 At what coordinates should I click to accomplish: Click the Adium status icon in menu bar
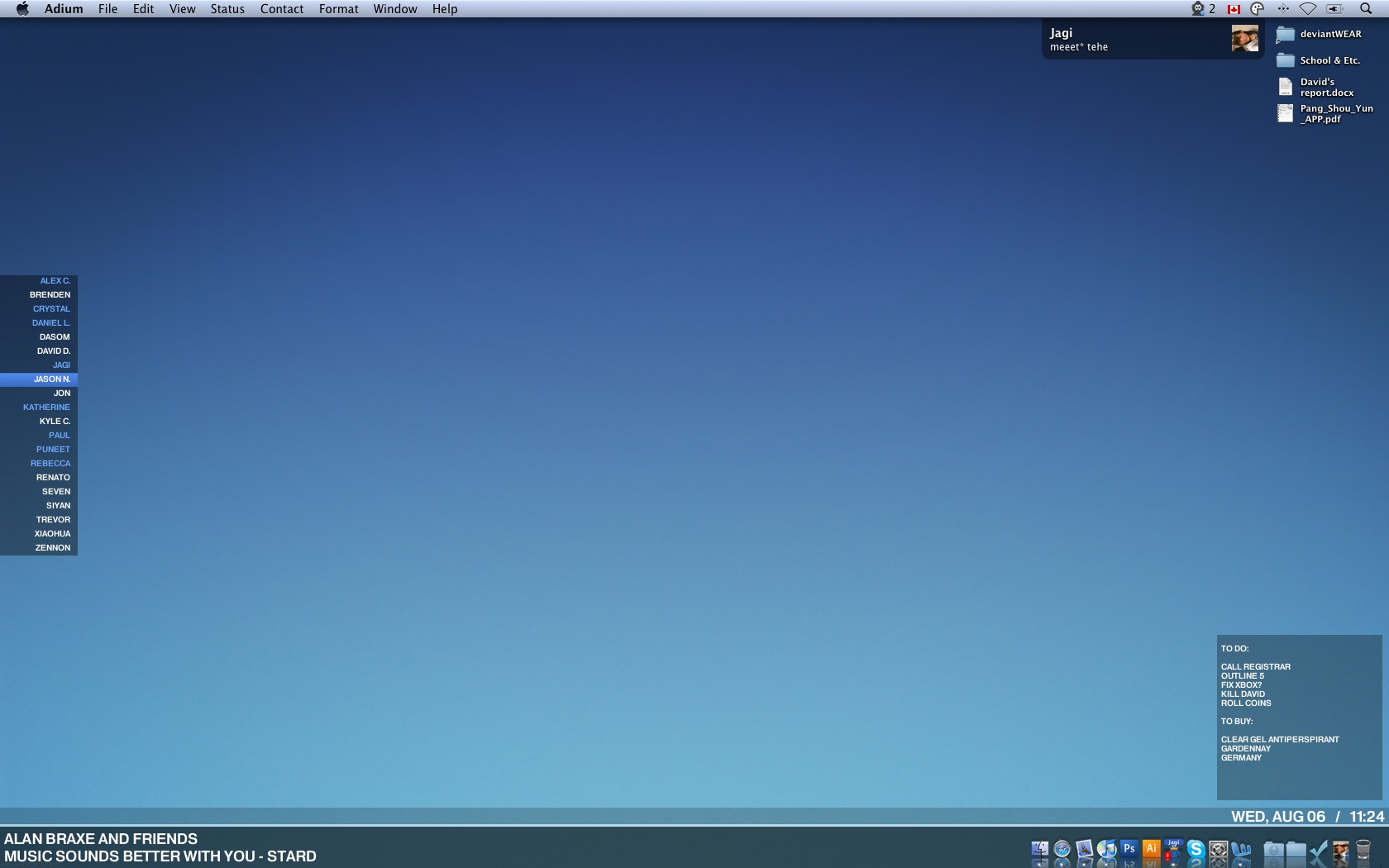pyautogui.click(x=1203, y=9)
